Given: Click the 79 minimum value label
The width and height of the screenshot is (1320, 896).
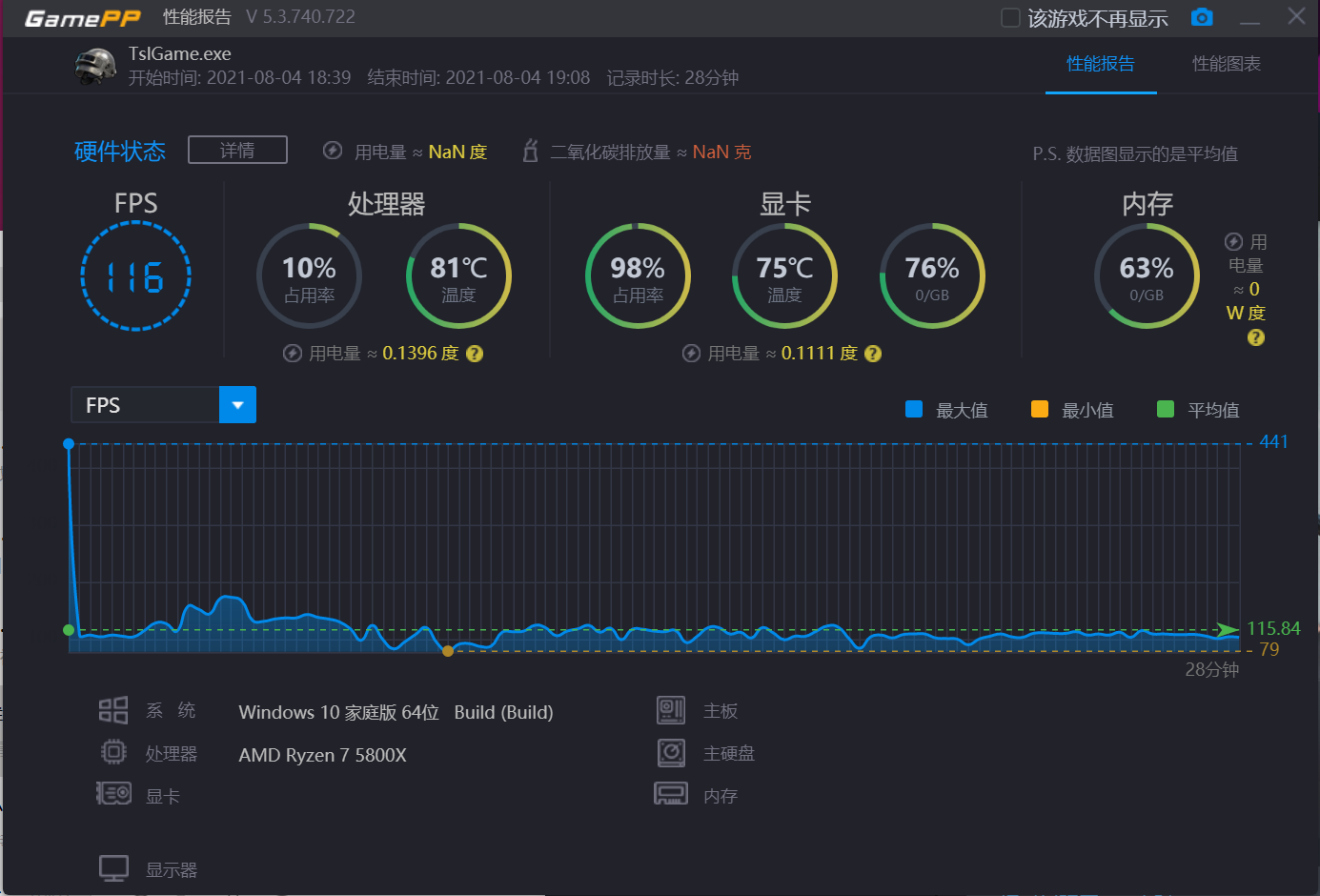Looking at the screenshot, I should click(x=1269, y=649).
